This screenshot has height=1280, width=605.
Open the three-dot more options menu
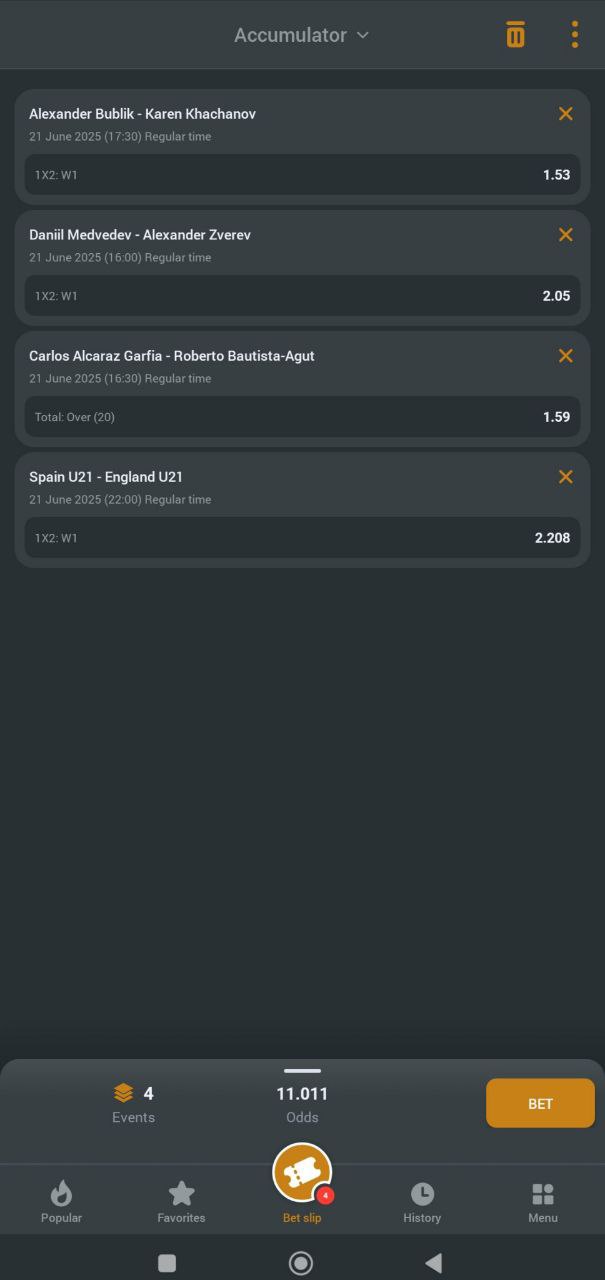[575, 35]
